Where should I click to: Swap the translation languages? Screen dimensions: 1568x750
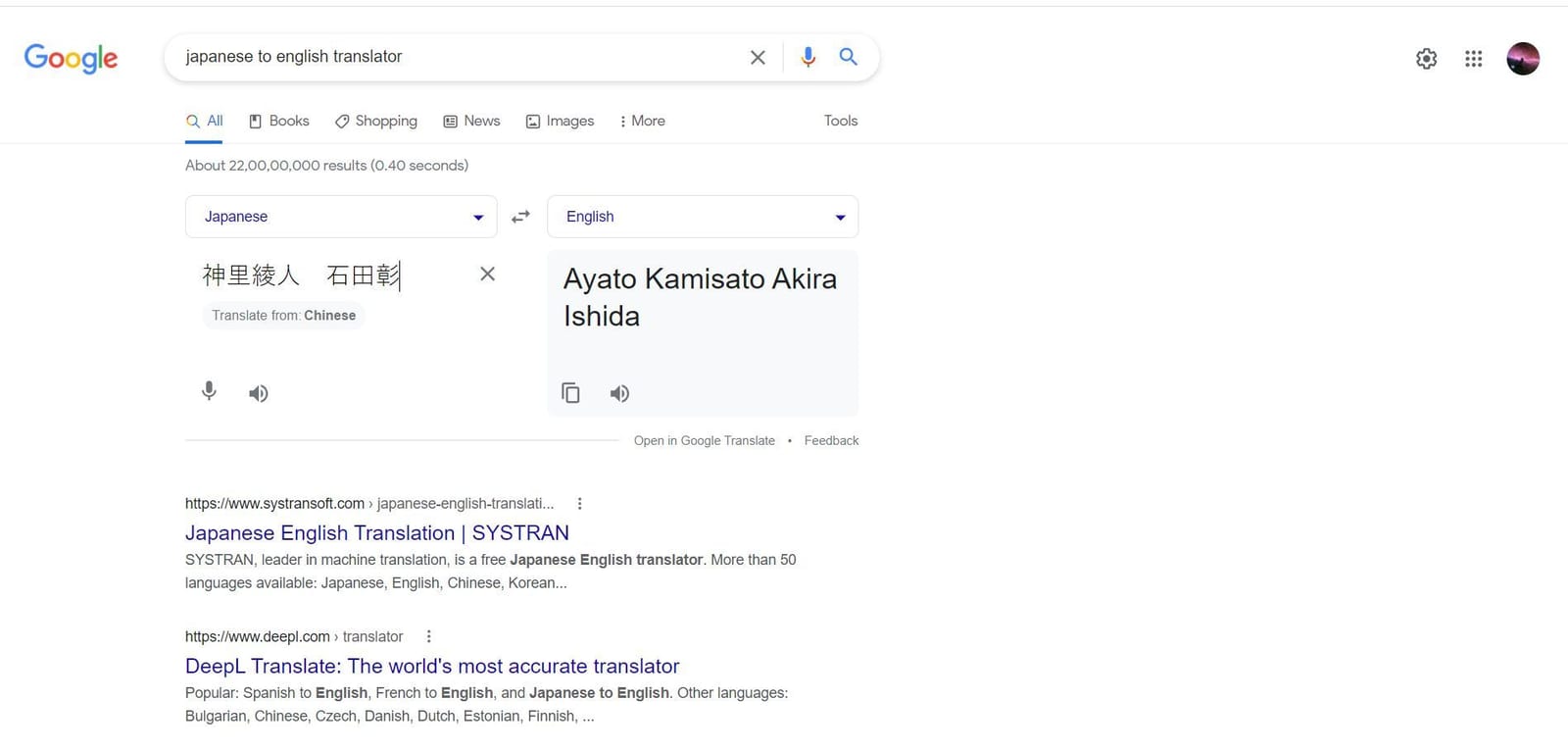pos(520,216)
